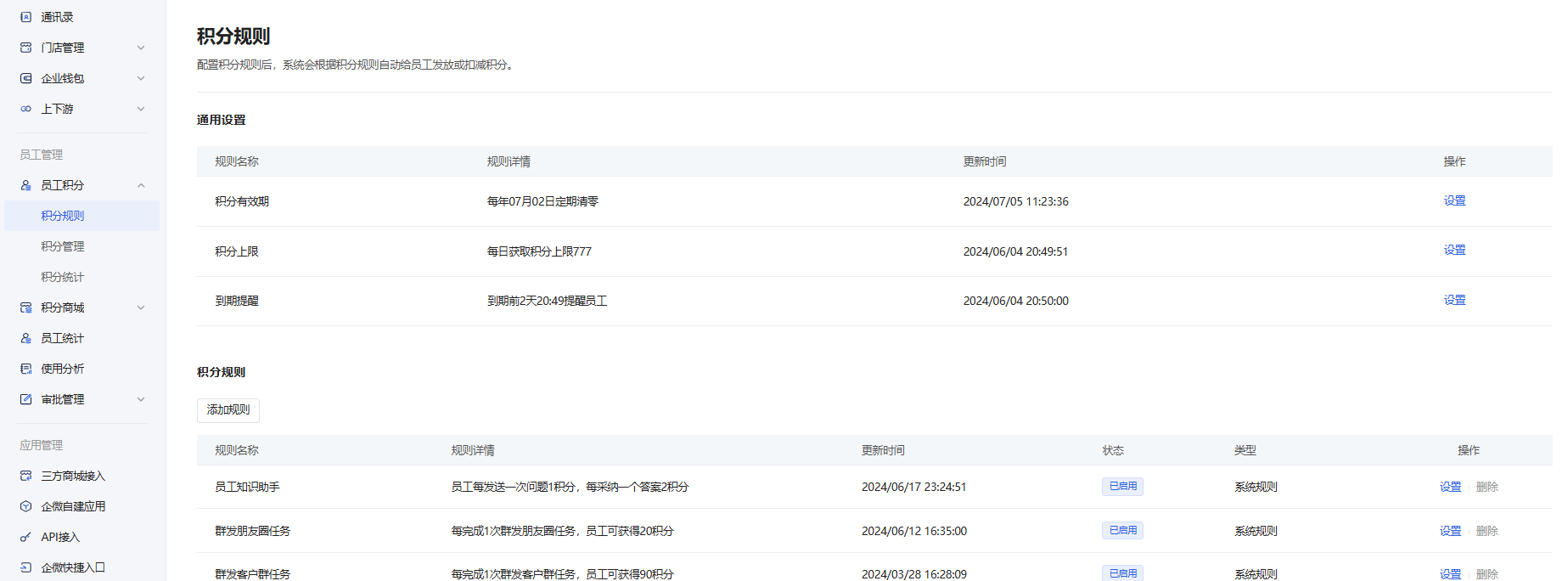
Task: Expand the 积分商城 chevron
Action: [141, 307]
